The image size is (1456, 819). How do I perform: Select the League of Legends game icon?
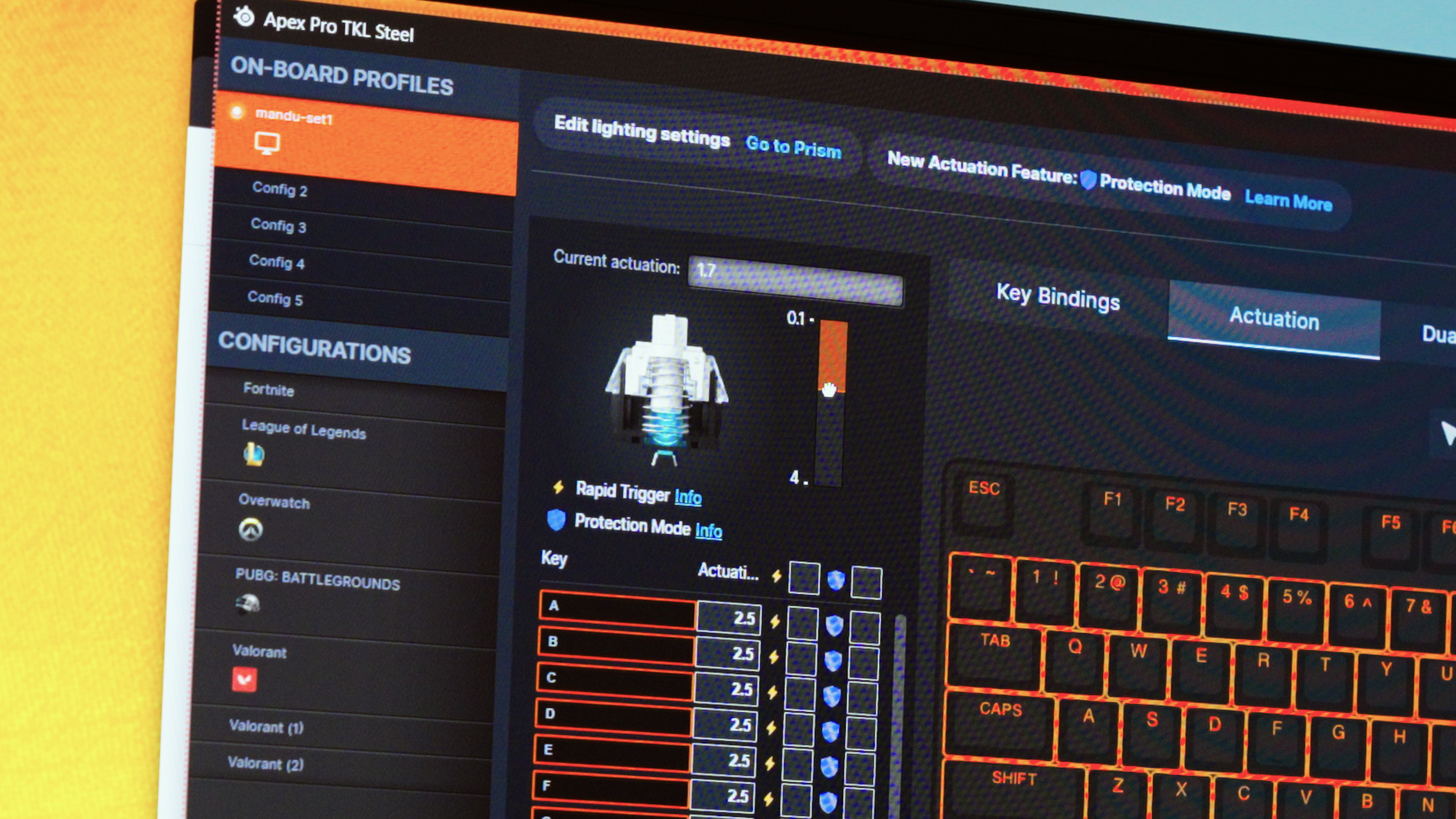coord(253,454)
